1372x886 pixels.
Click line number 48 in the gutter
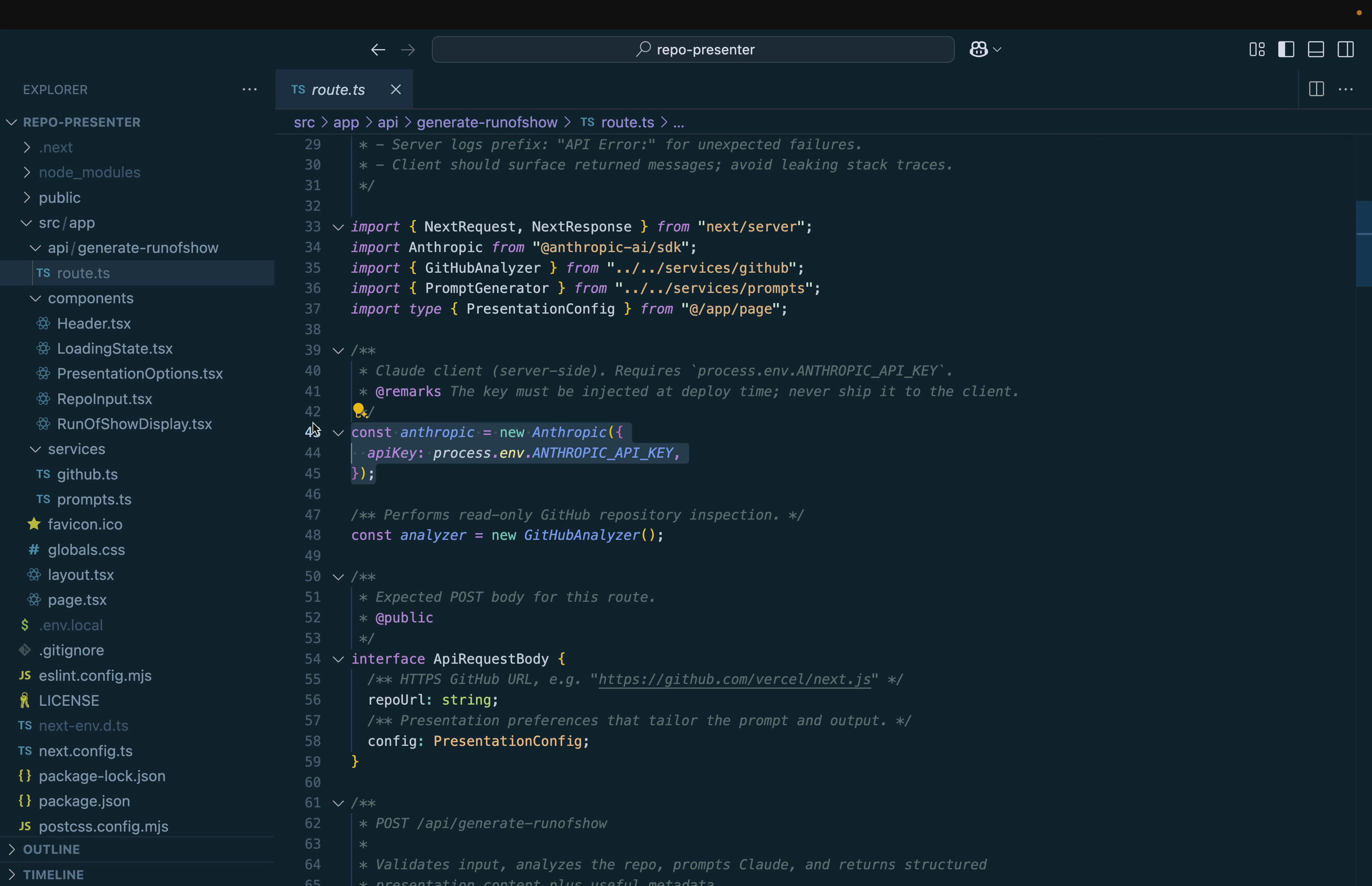[313, 535]
